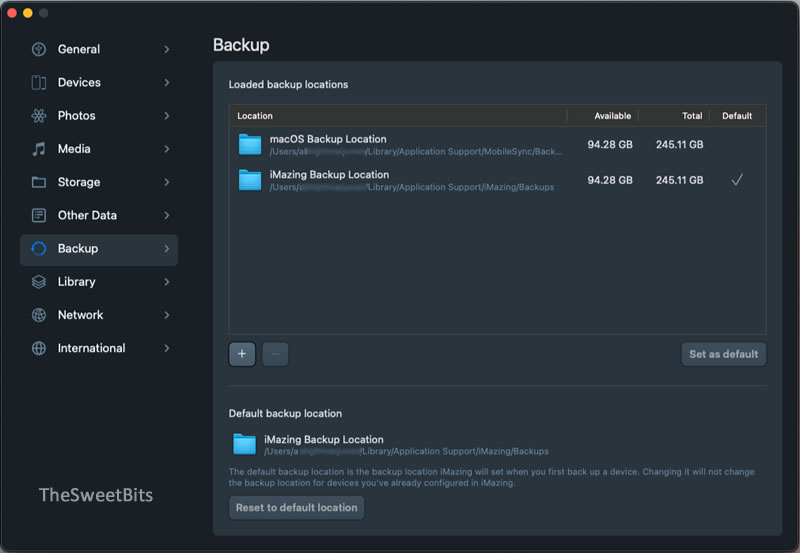
Task: Expand the Library chevron
Action: pos(167,282)
